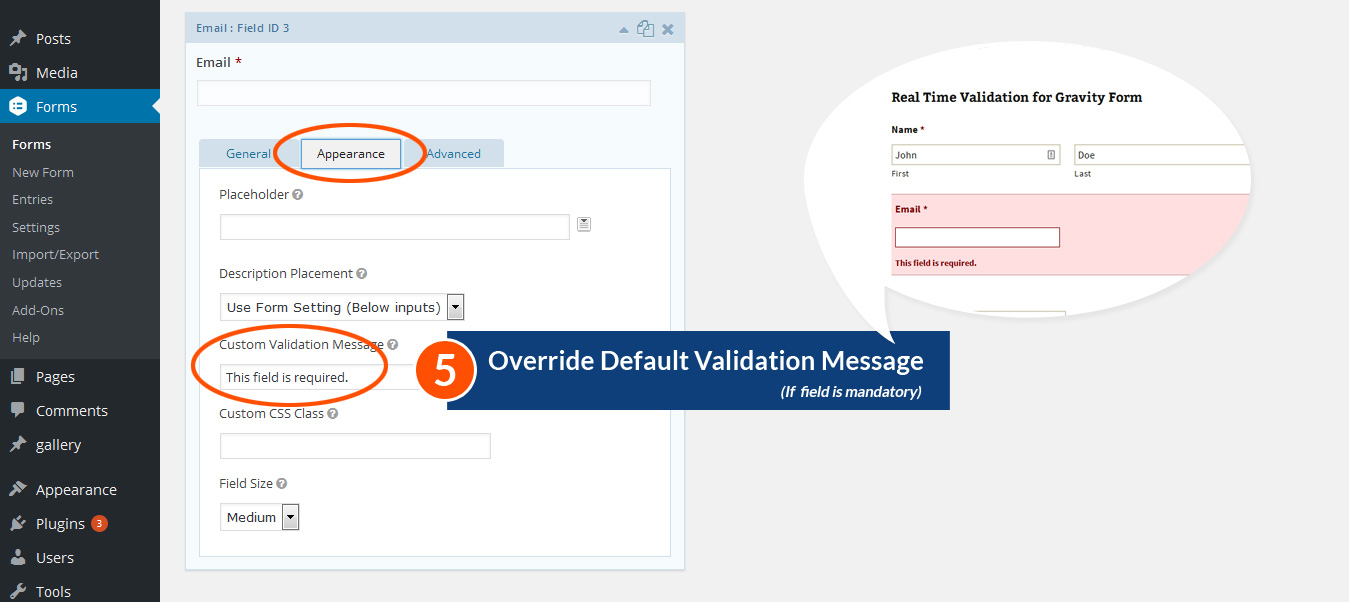Image resolution: width=1349 pixels, height=602 pixels.
Task: Open the Field Size Medium dropdown
Action: pos(259,517)
